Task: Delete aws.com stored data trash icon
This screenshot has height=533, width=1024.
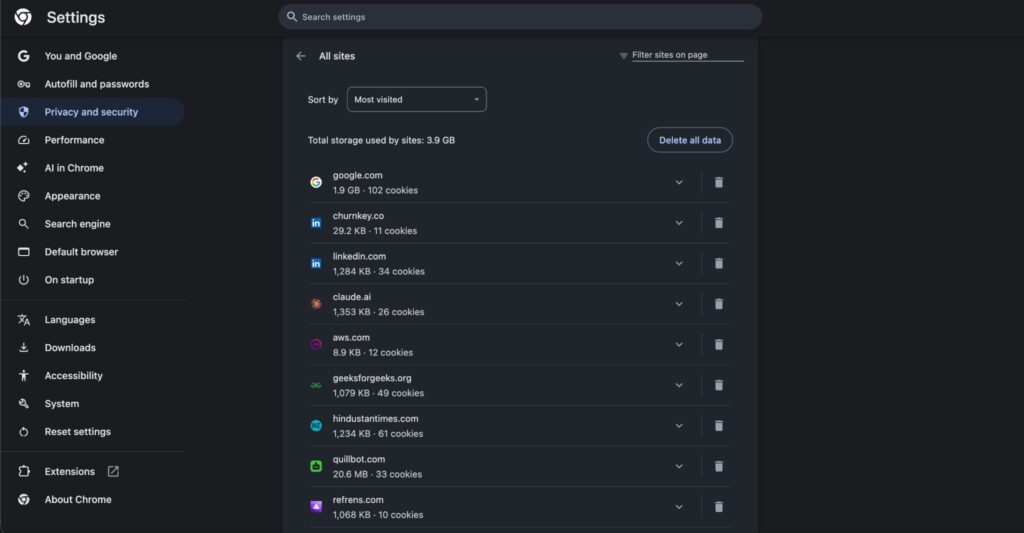Action: 718,344
